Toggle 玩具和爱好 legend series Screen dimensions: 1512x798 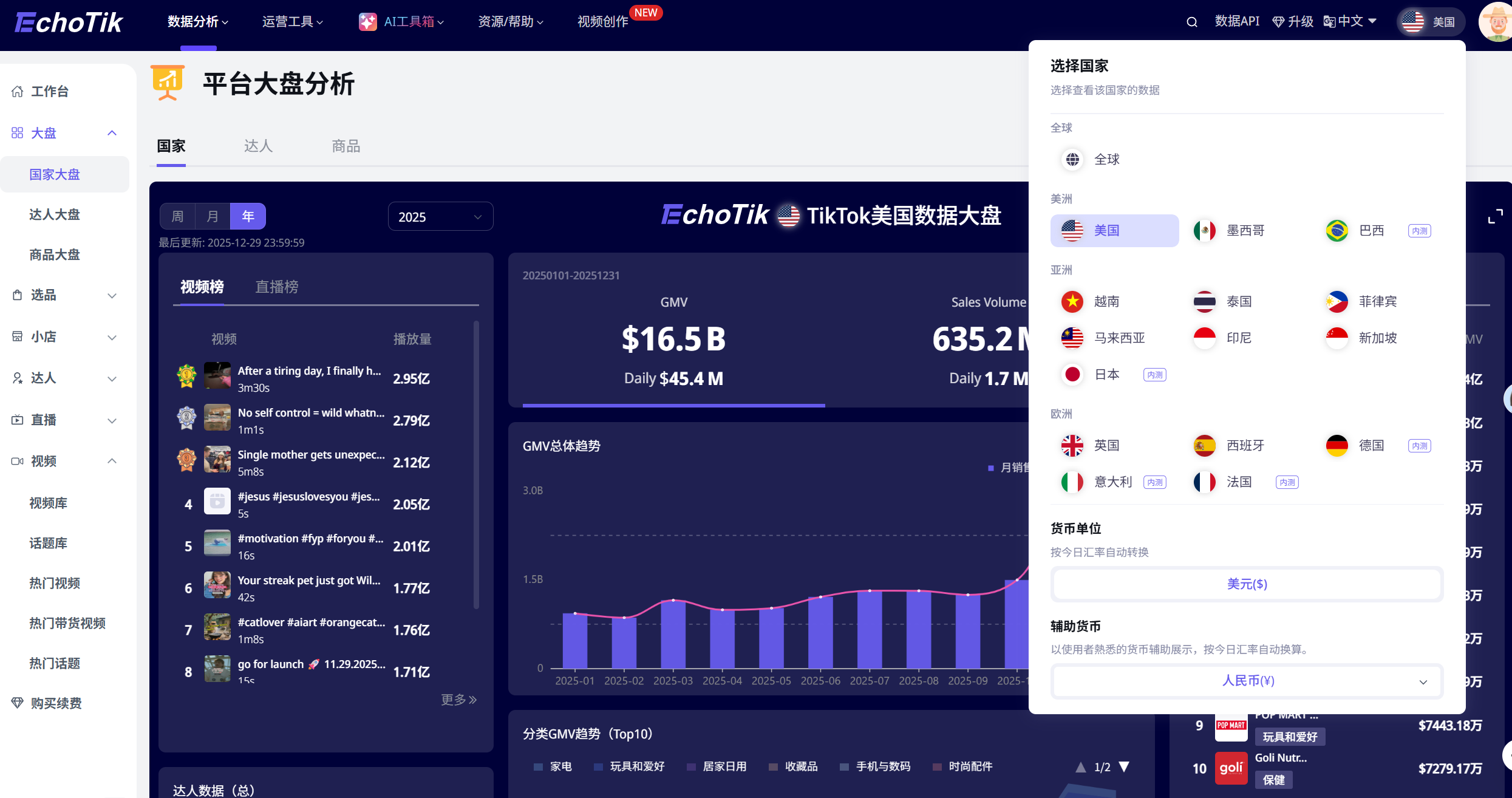[x=629, y=766]
